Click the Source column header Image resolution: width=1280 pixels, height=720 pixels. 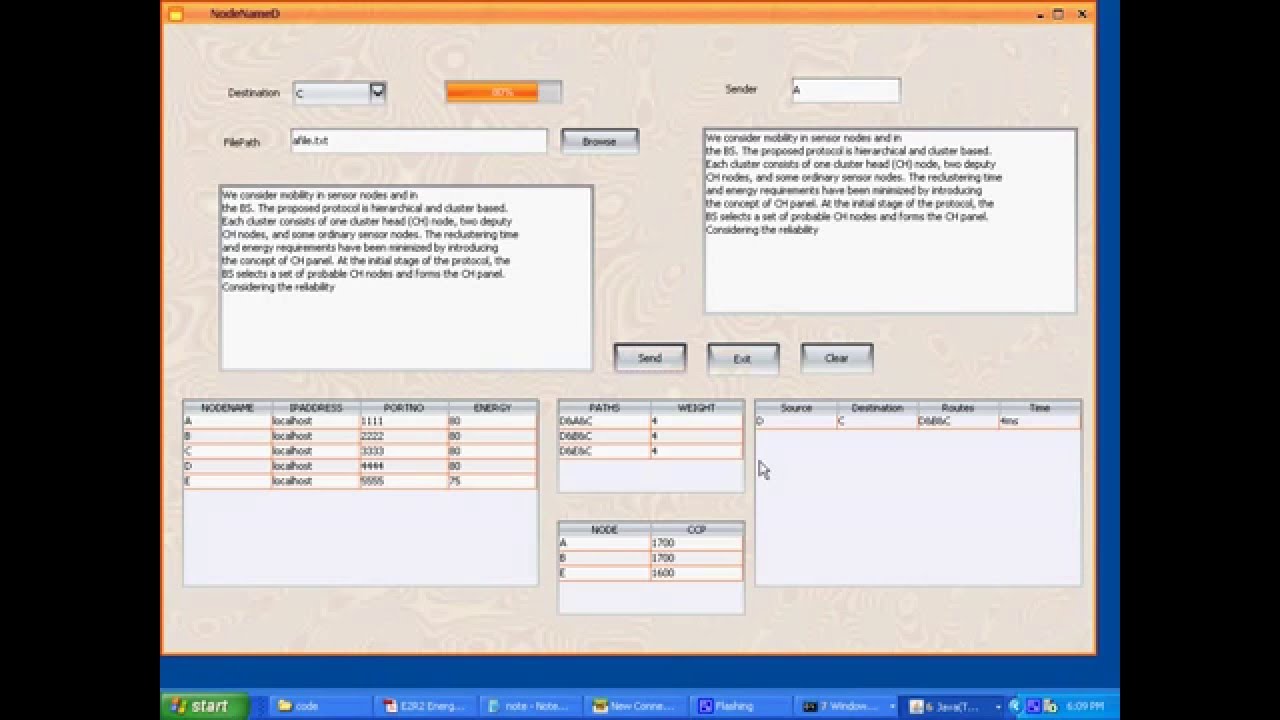pyautogui.click(x=796, y=408)
